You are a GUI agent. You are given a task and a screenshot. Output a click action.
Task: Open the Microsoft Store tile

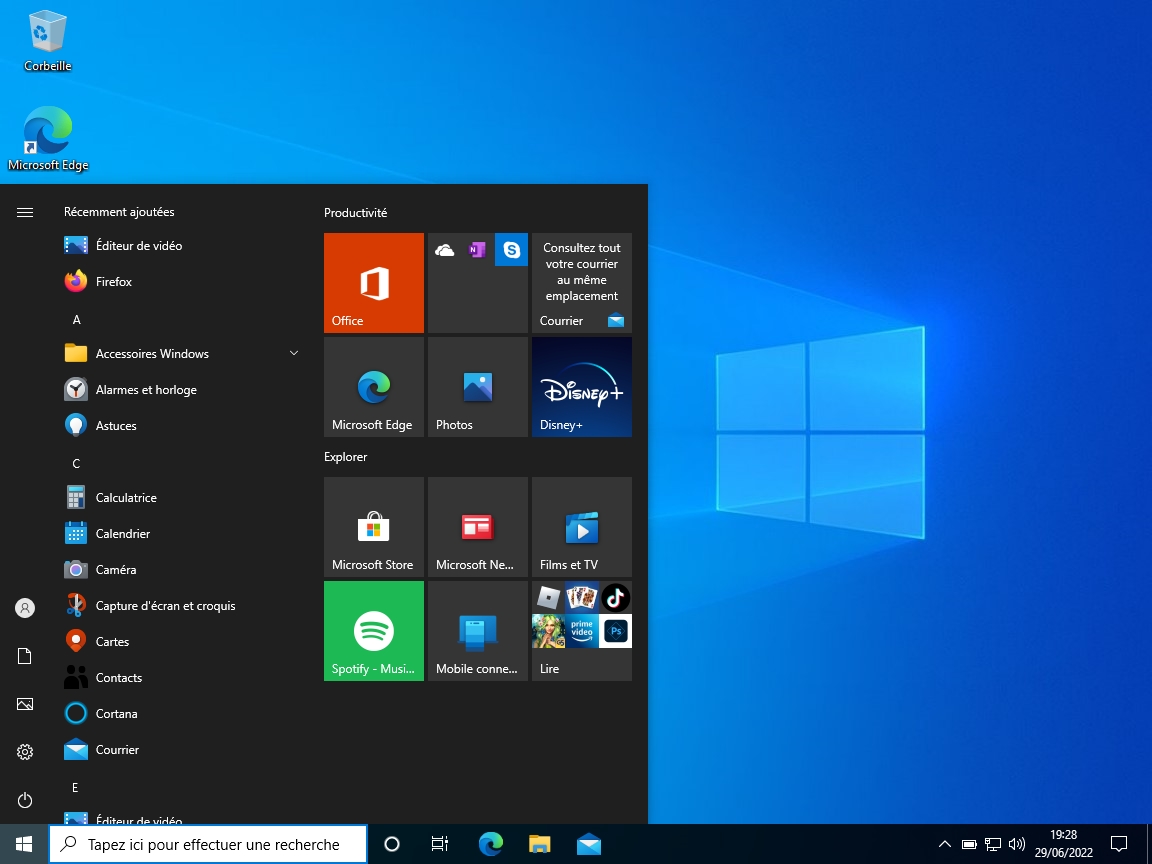[x=373, y=527]
